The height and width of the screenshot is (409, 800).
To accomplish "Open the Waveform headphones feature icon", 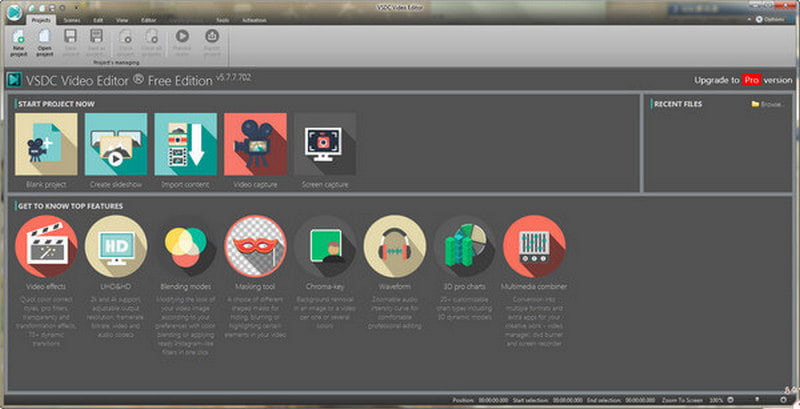I will click(x=395, y=246).
